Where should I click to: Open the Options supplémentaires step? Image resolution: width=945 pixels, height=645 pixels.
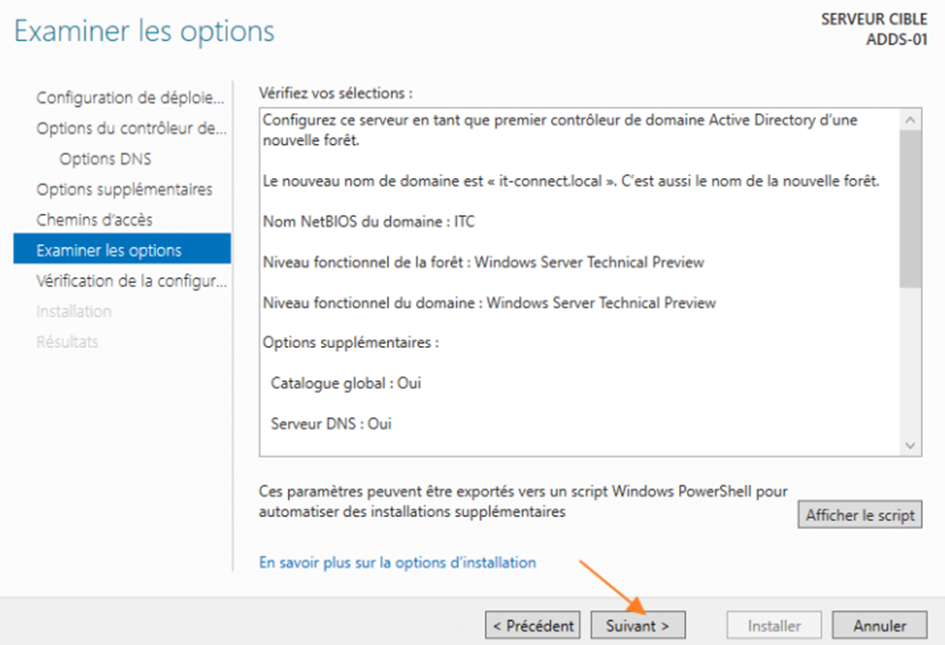(124, 189)
